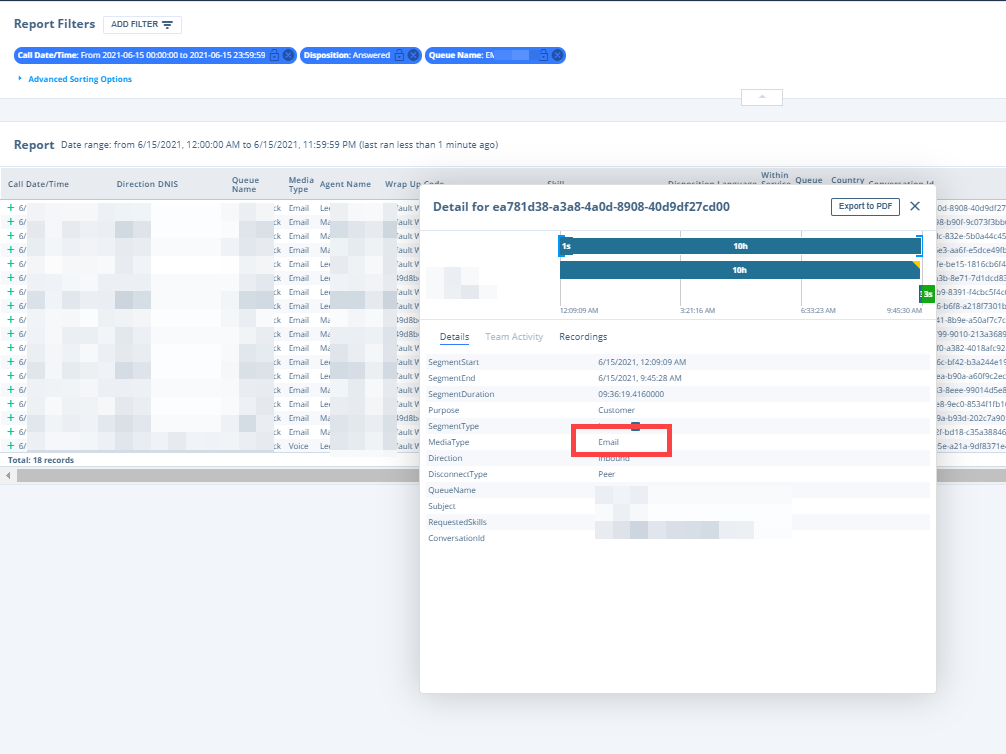Click the '12:09:09 AM' timeline axis label
Image resolution: width=1006 pixels, height=754 pixels.
[579, 311]
